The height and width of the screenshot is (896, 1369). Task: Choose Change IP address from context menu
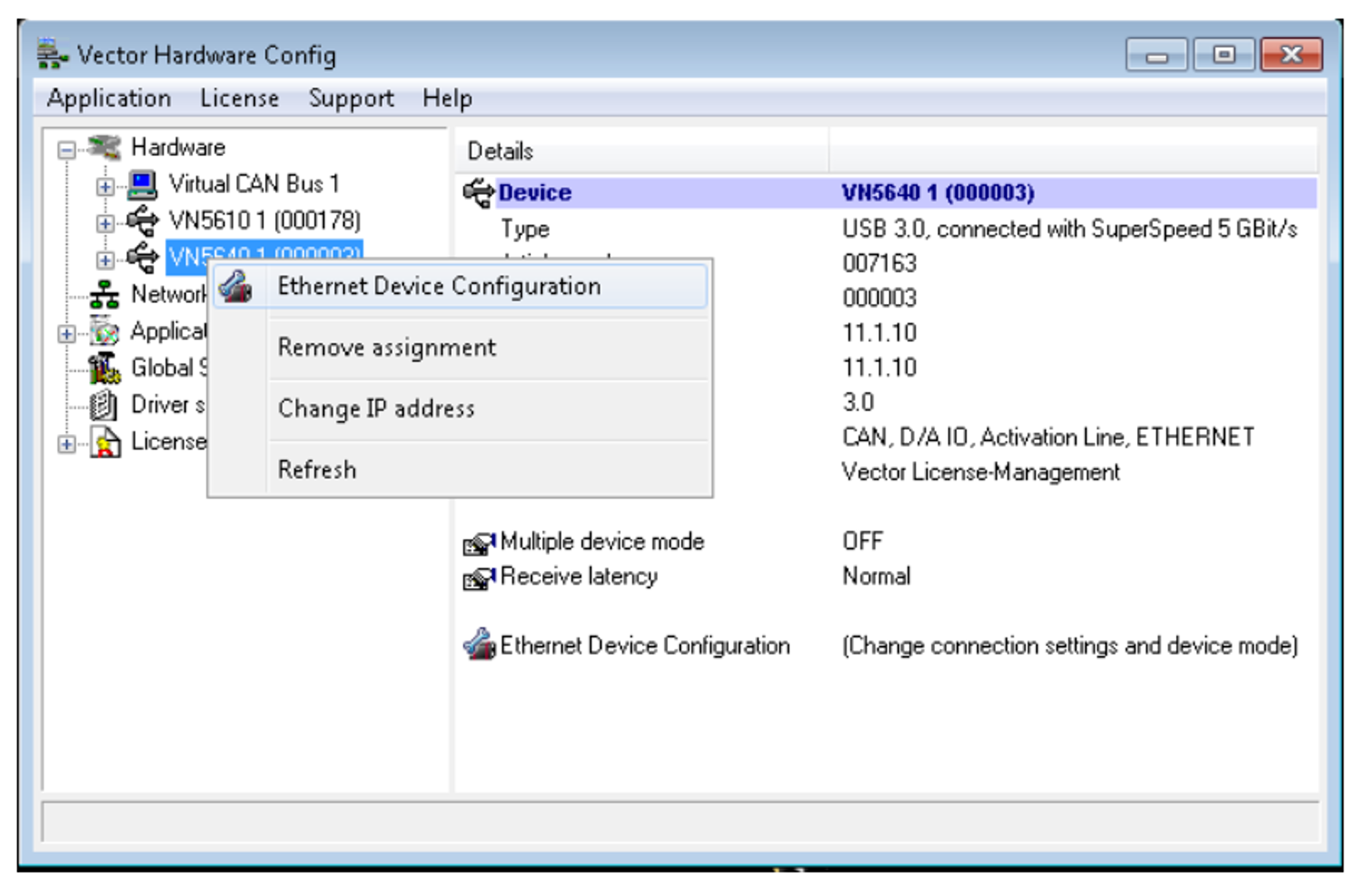(460, 409)
